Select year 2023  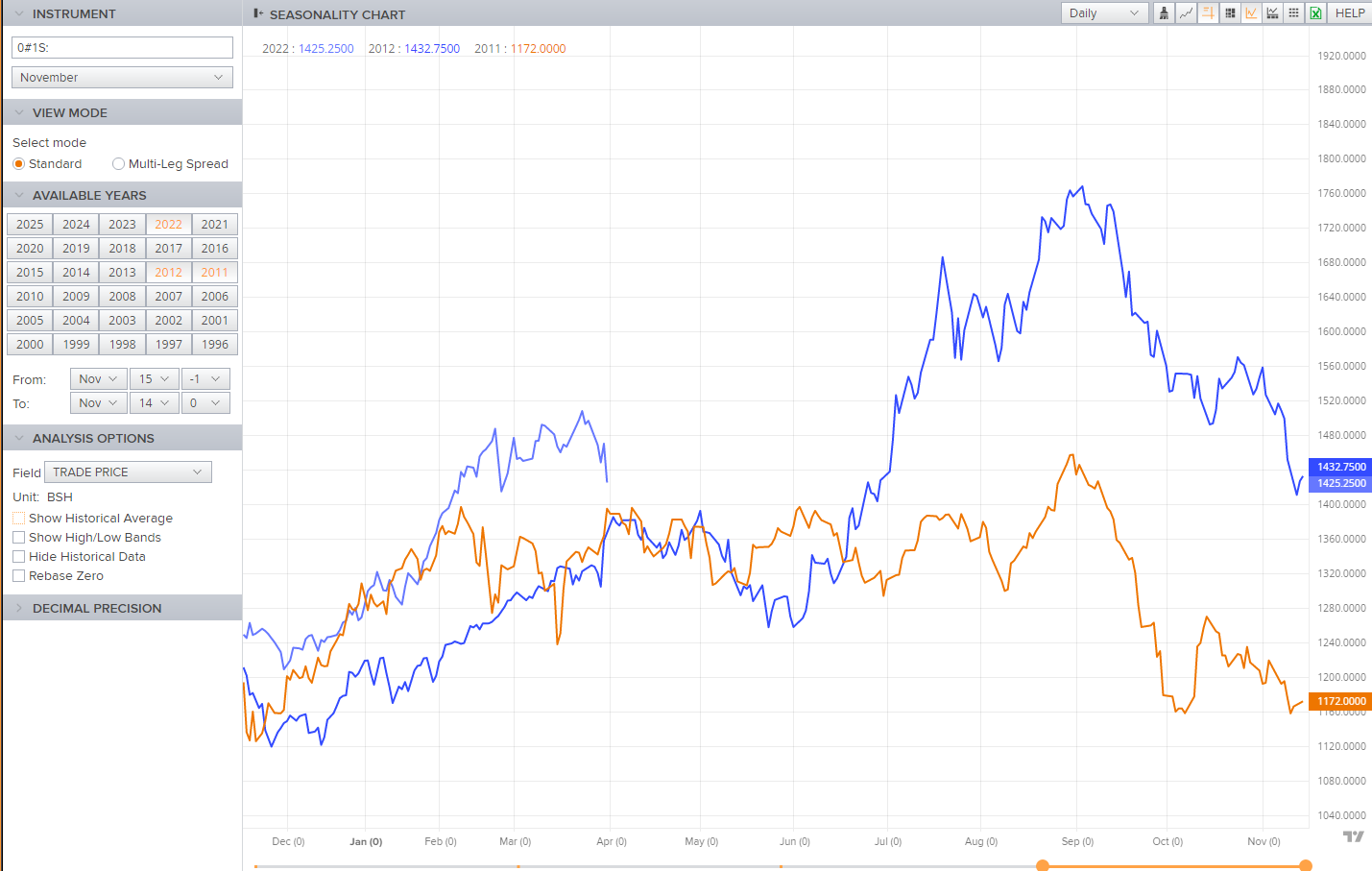(x=122, y=224)
